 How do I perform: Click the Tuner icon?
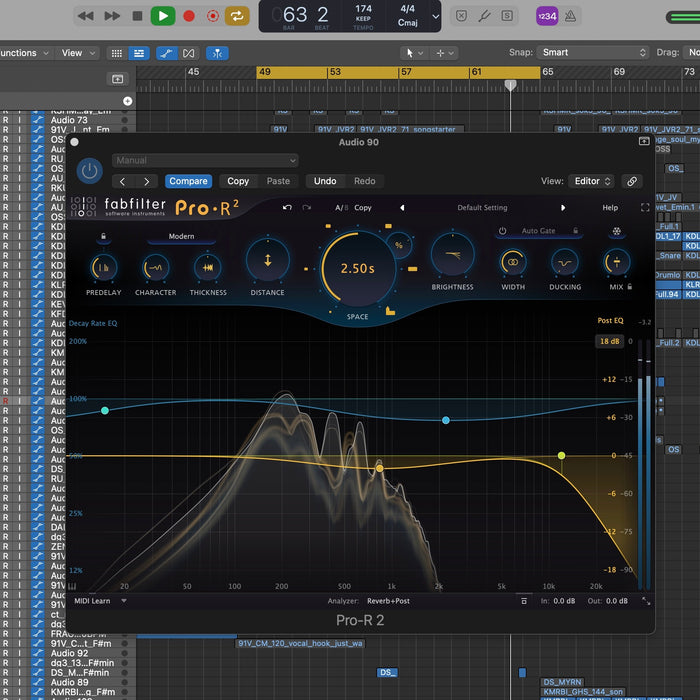tap(484, 17)
